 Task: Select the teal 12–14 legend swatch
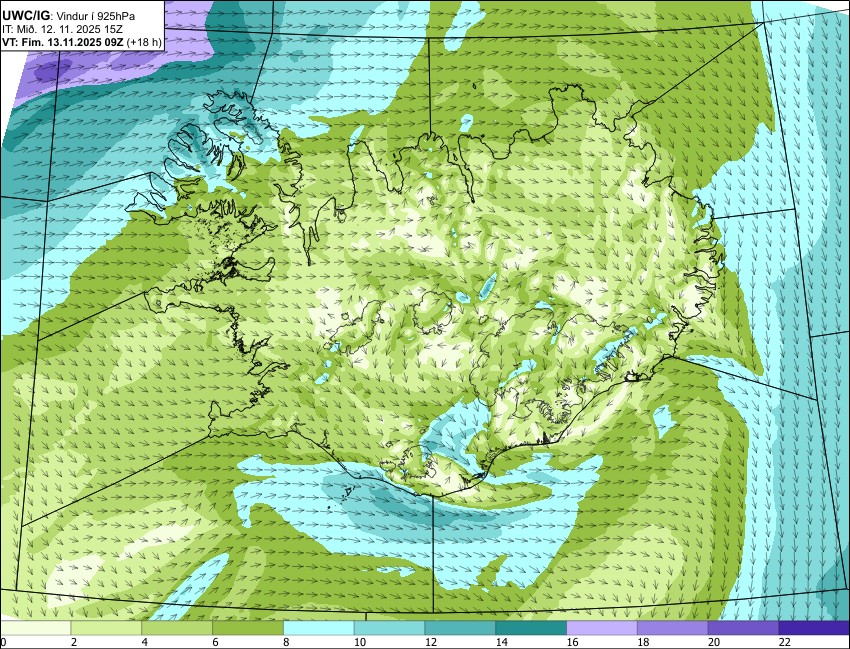click(460, 628)
